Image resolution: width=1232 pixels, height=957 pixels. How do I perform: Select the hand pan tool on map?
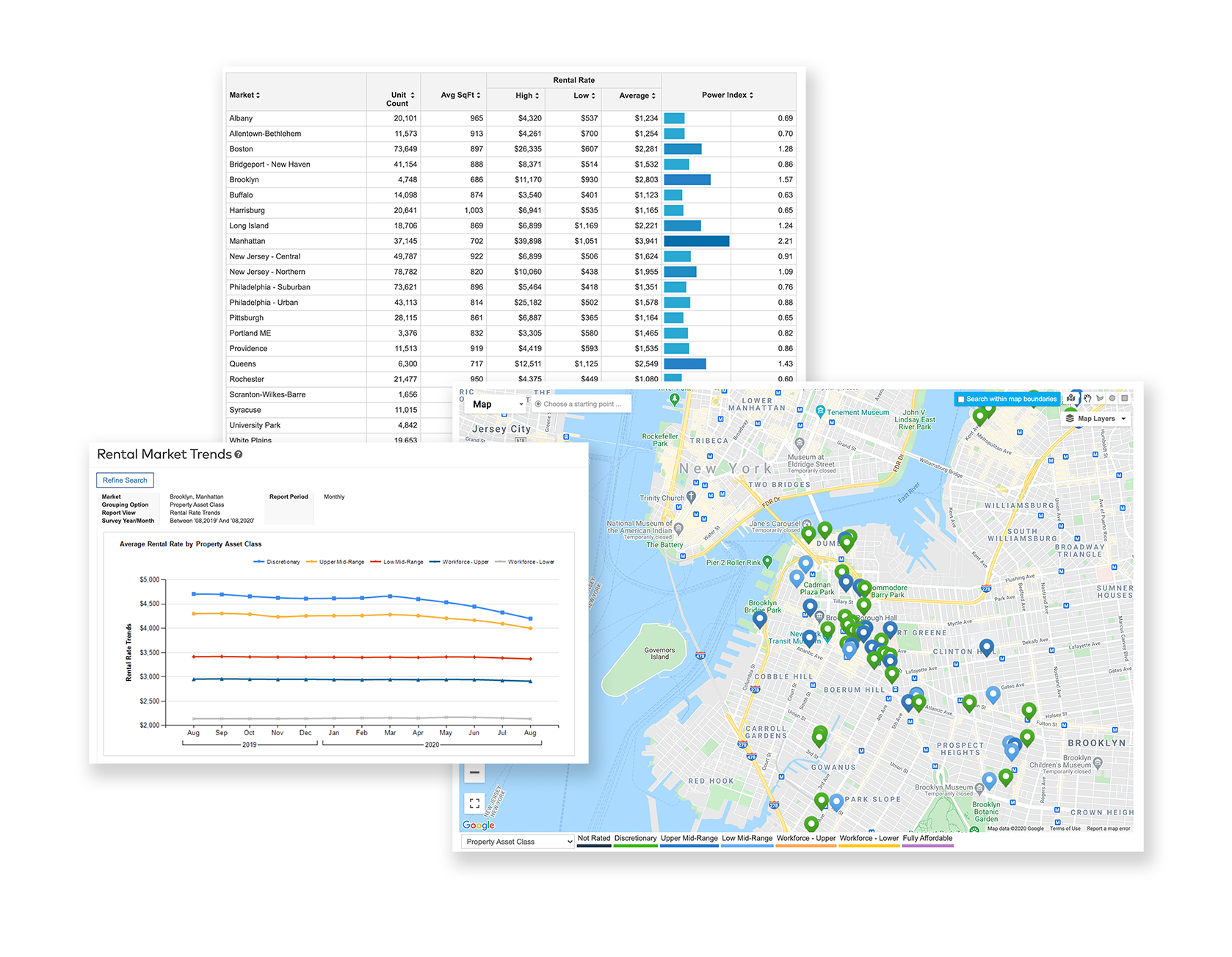[1087, 398]
